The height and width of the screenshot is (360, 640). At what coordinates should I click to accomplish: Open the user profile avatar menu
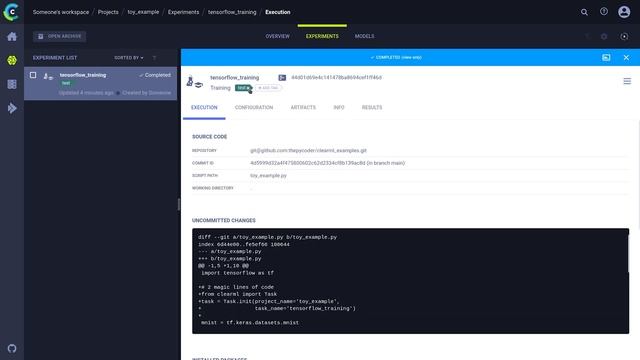point(624,12)
